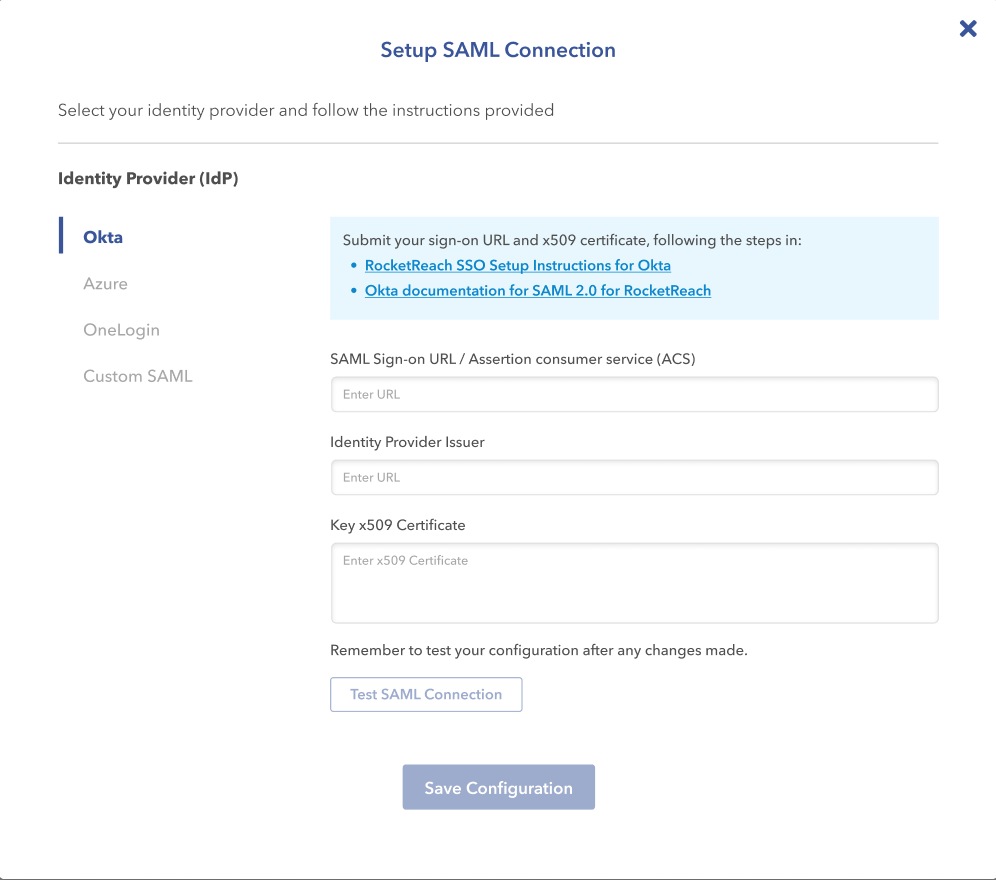Open Okta documentation for SAML 2.0 link

[538, 290]
